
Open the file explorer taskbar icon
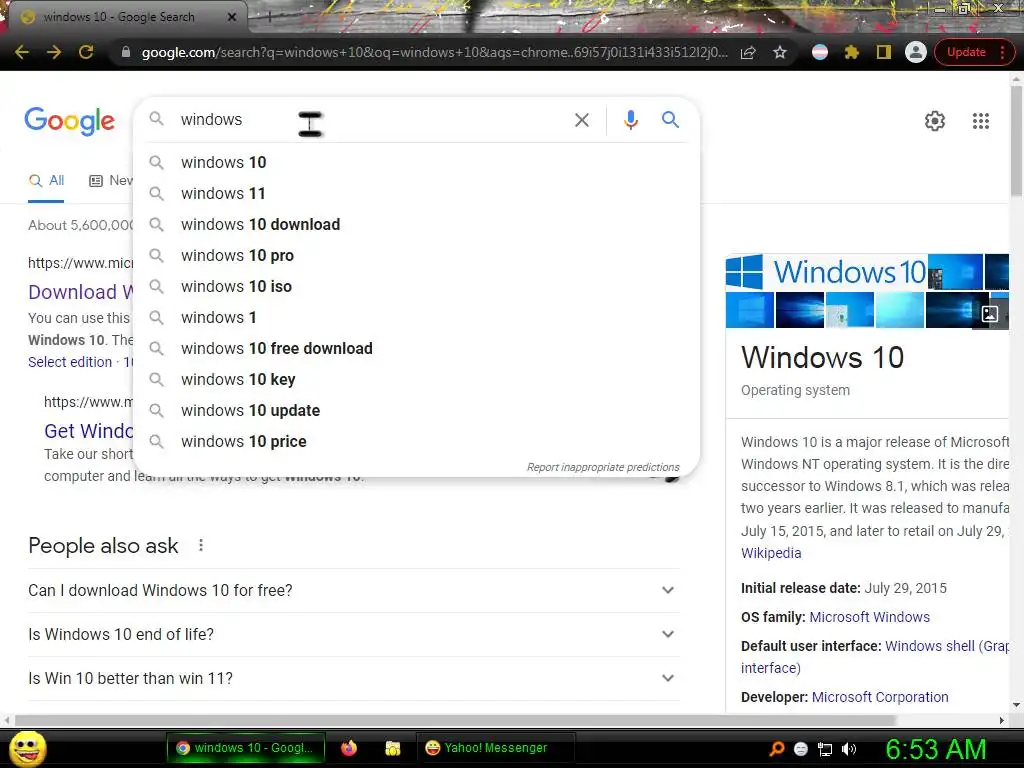coord(392,748)
